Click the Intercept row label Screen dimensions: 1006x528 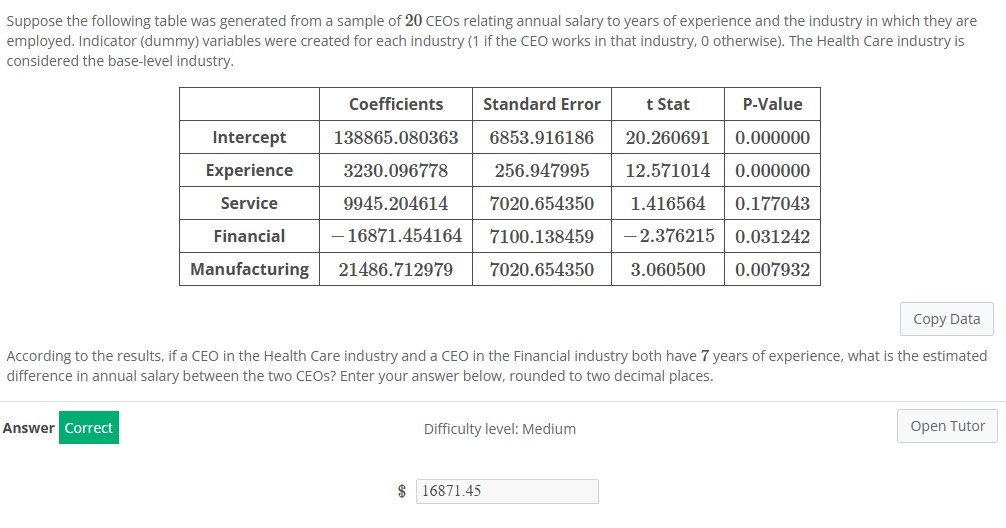click(x=249, y=137)
